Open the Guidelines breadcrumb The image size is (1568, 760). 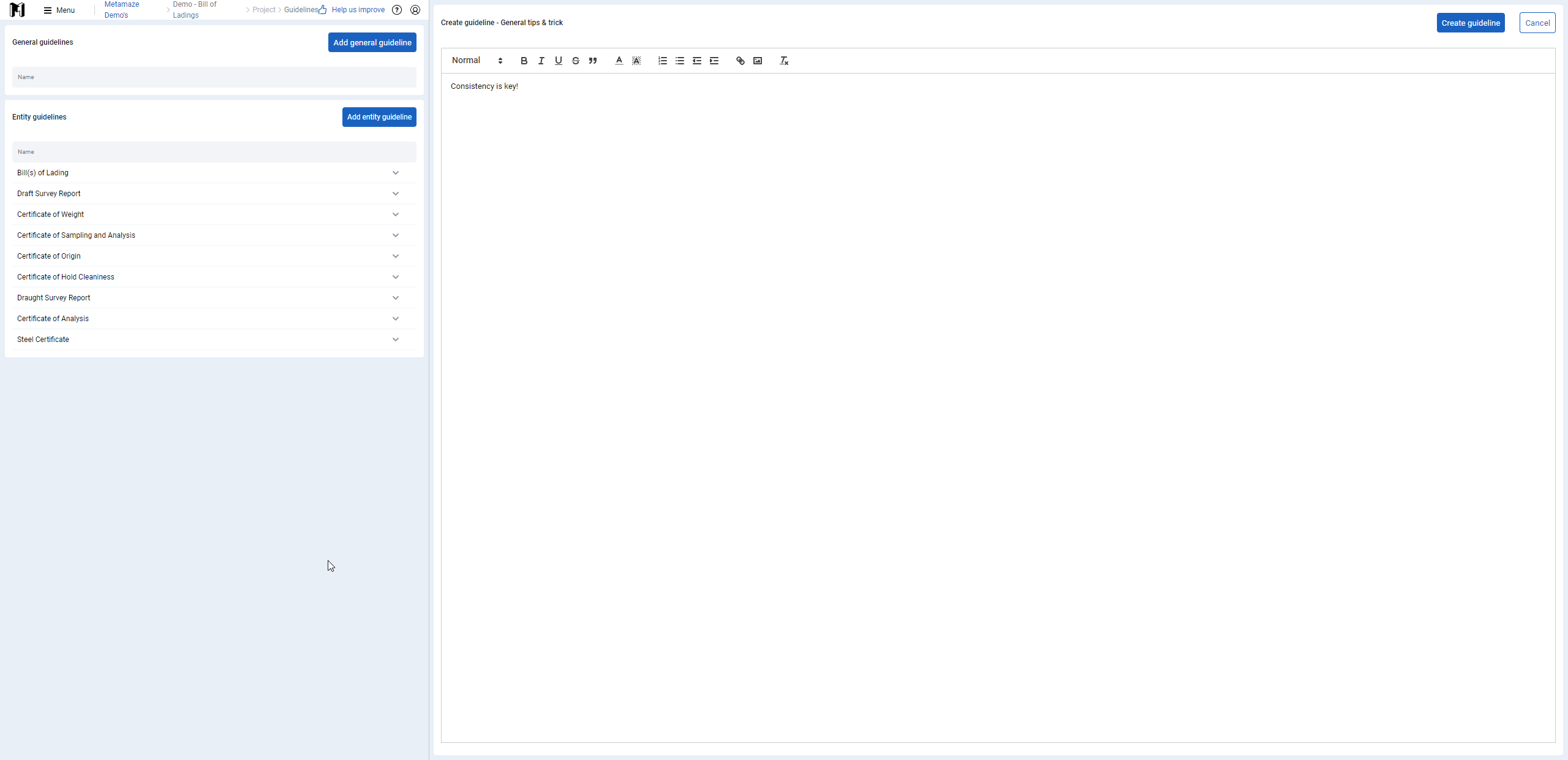[301, 10]
